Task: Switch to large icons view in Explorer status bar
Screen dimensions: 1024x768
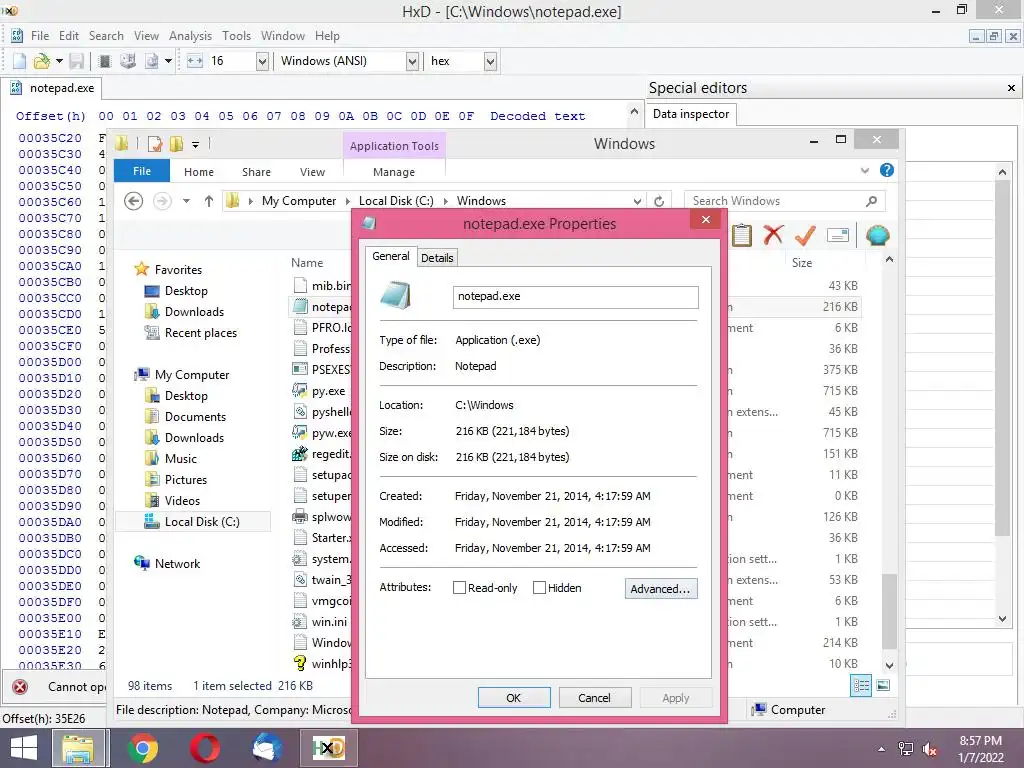Action: (x=883, y=685)
